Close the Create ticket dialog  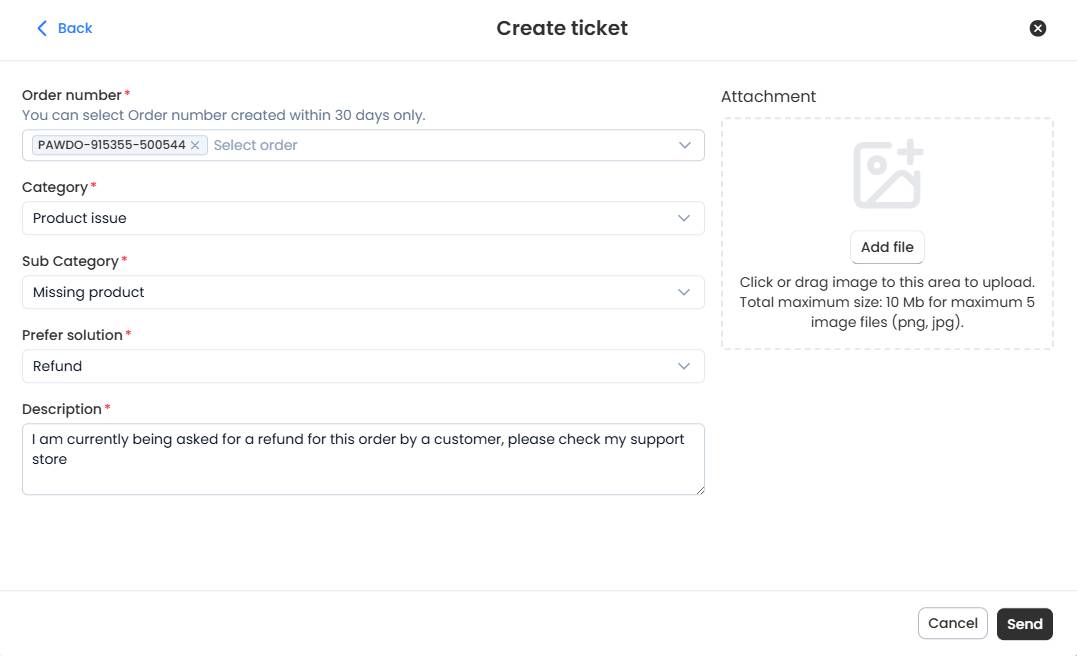coord(1037,28)
